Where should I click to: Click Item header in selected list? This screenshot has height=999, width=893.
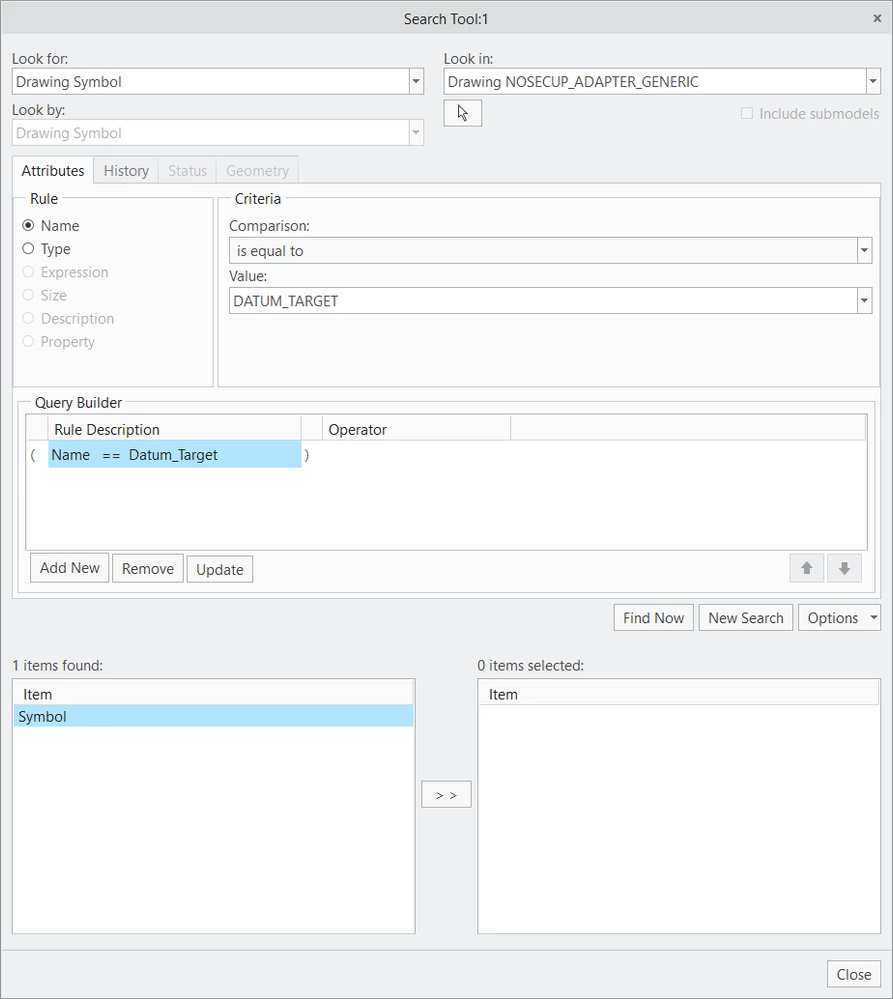point(678,694)
